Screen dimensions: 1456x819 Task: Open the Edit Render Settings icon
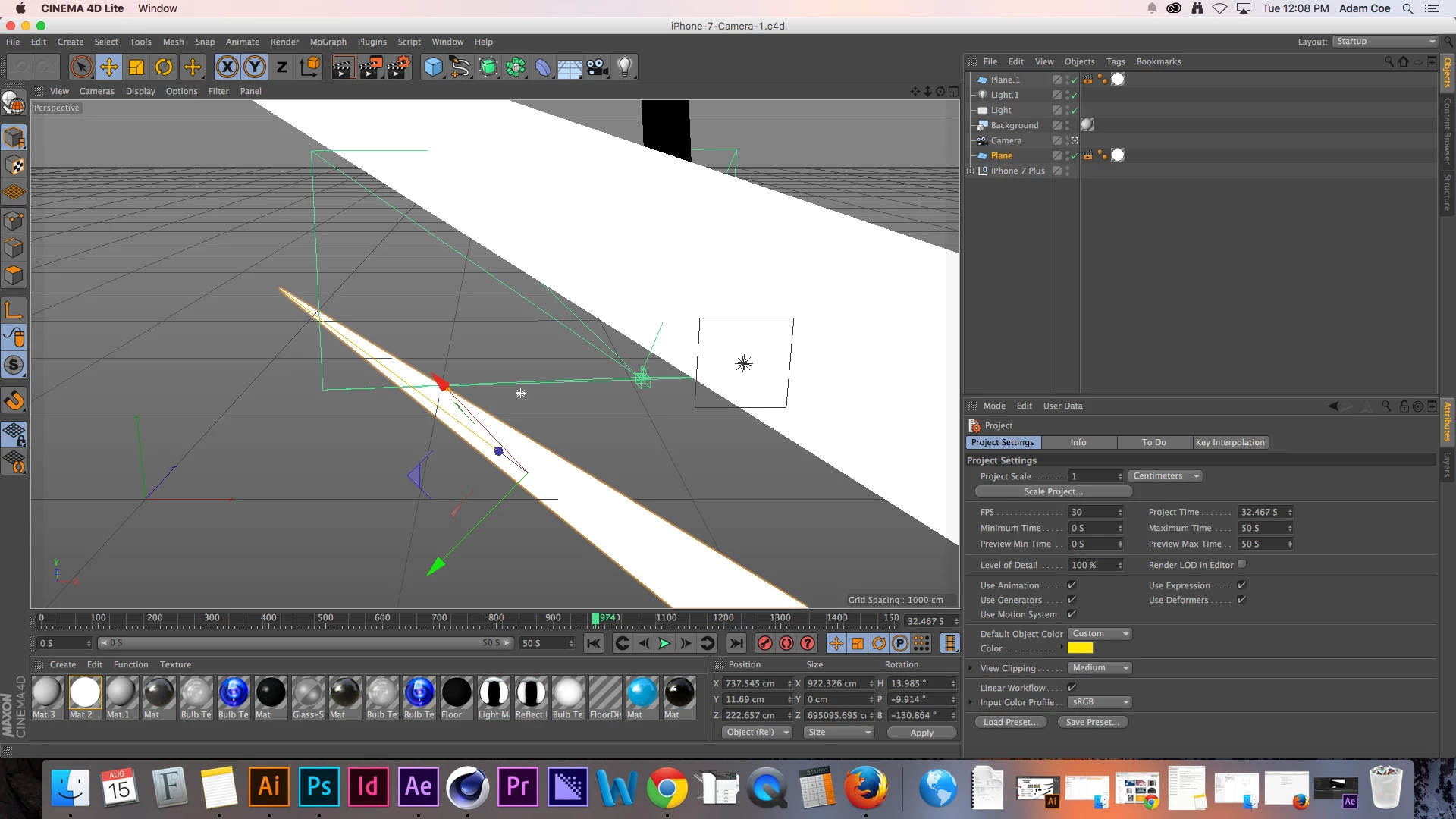pyautogui.click(x=398, y=67)
